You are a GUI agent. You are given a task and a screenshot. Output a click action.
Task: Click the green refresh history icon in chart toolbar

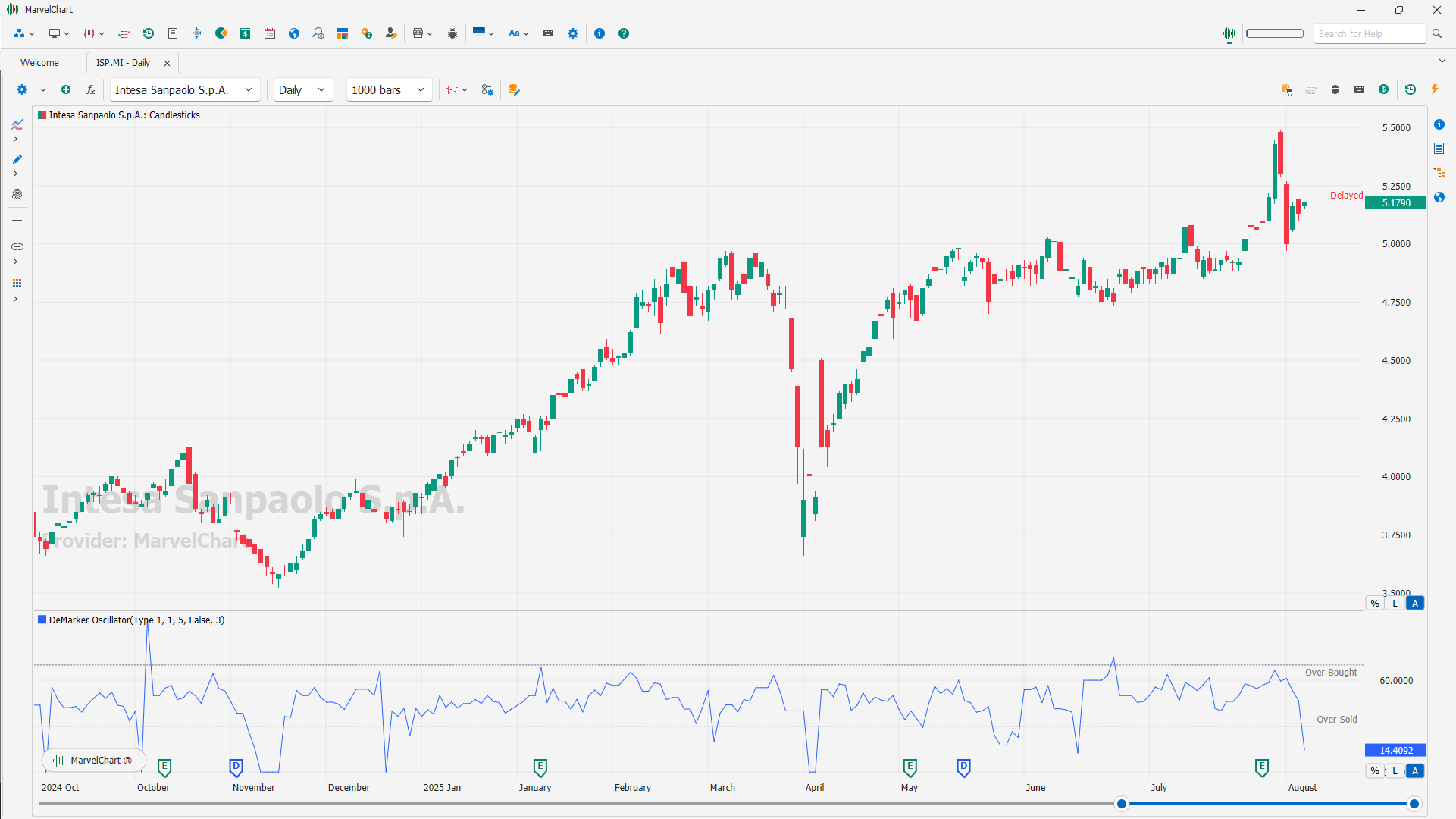coord(1411,89)
